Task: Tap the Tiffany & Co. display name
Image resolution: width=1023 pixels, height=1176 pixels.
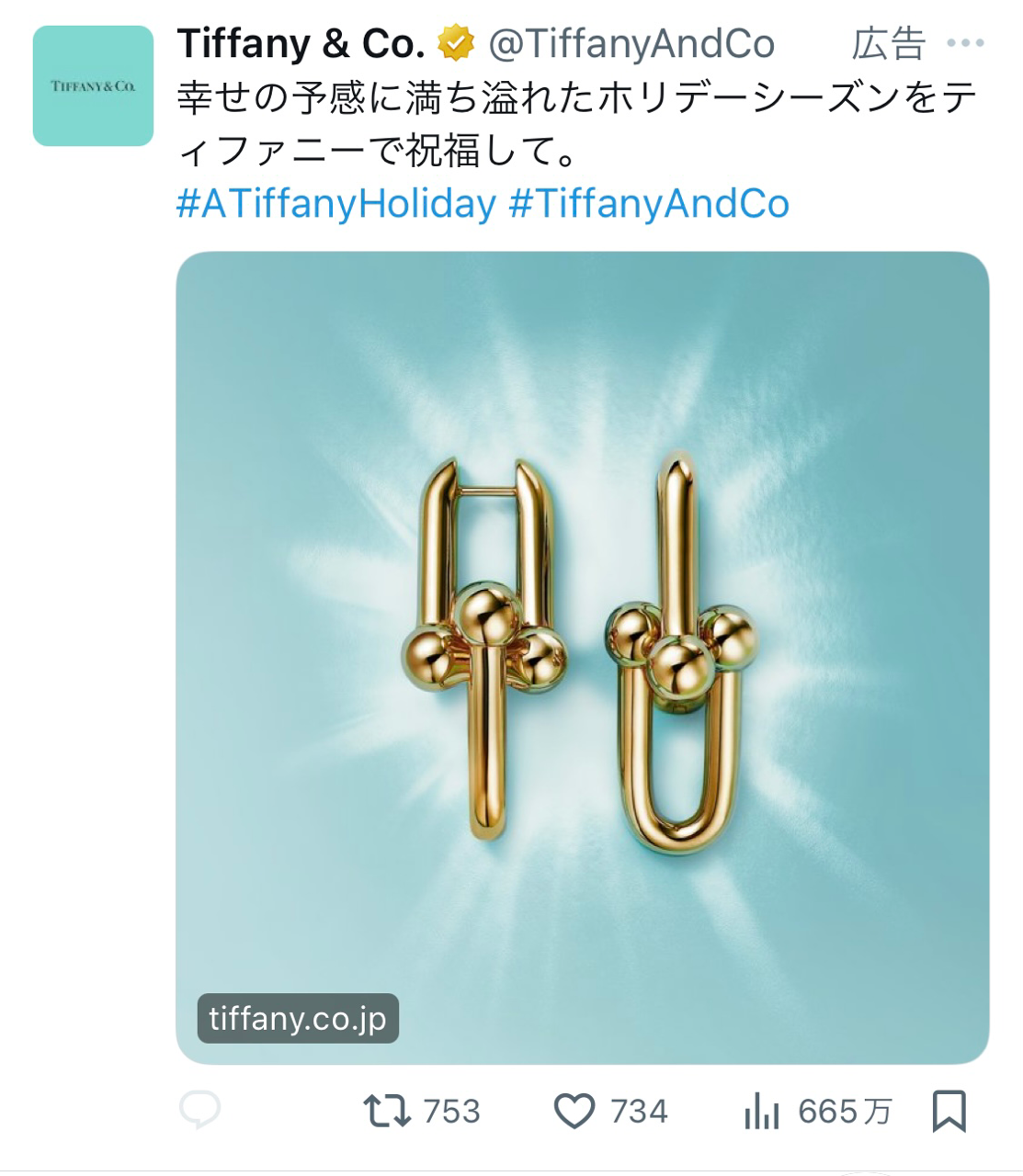Action: (x=301, y=43)
